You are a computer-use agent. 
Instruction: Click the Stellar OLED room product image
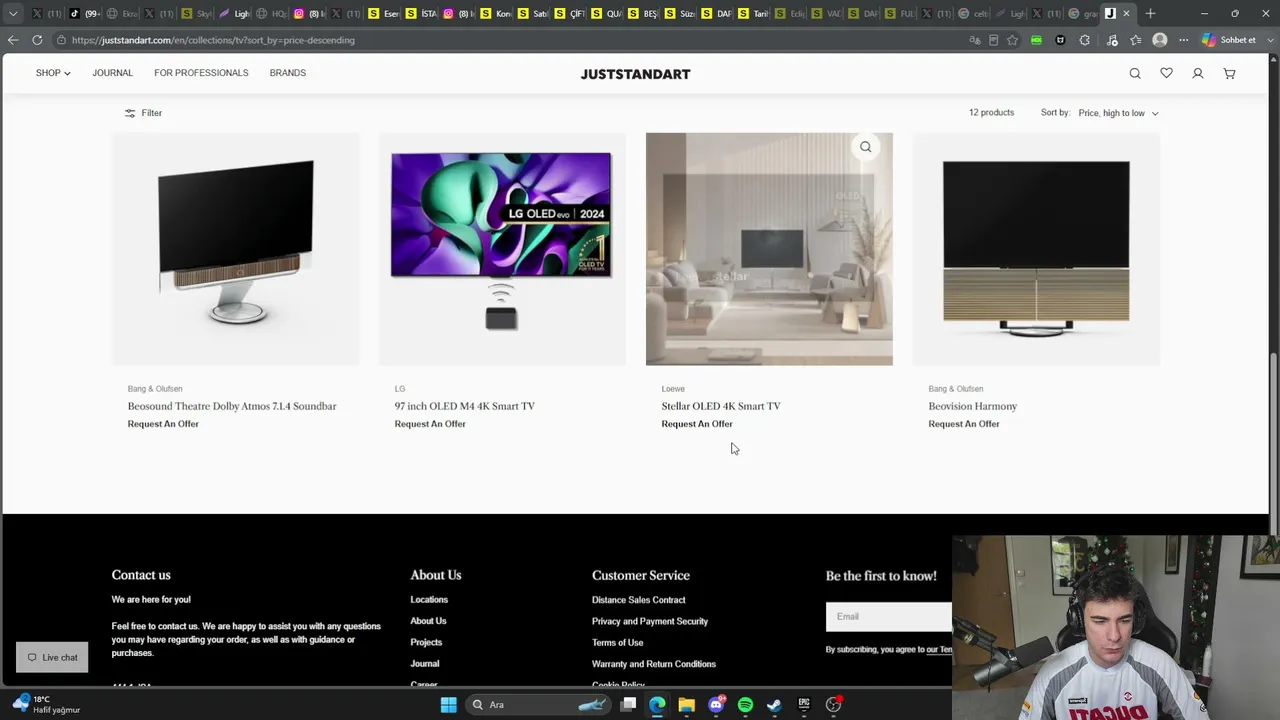[x=769, y=249]
